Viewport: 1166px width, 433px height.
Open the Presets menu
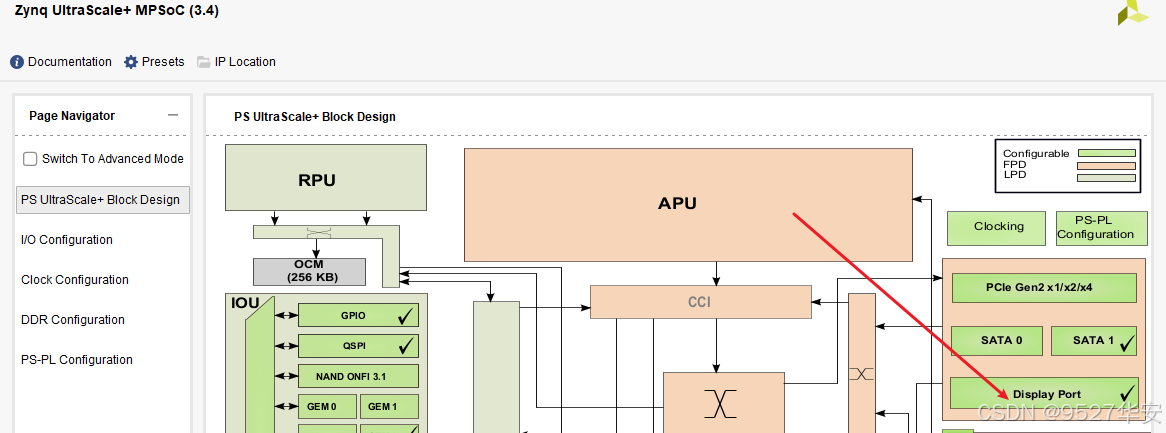click(163, 62)
